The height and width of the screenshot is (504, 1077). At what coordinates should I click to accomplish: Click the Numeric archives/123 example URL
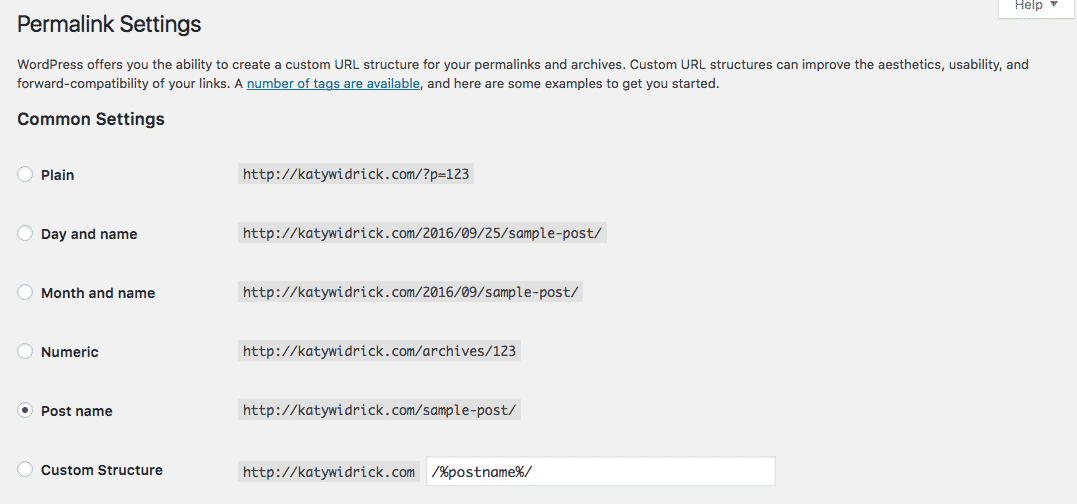[380, 352]
